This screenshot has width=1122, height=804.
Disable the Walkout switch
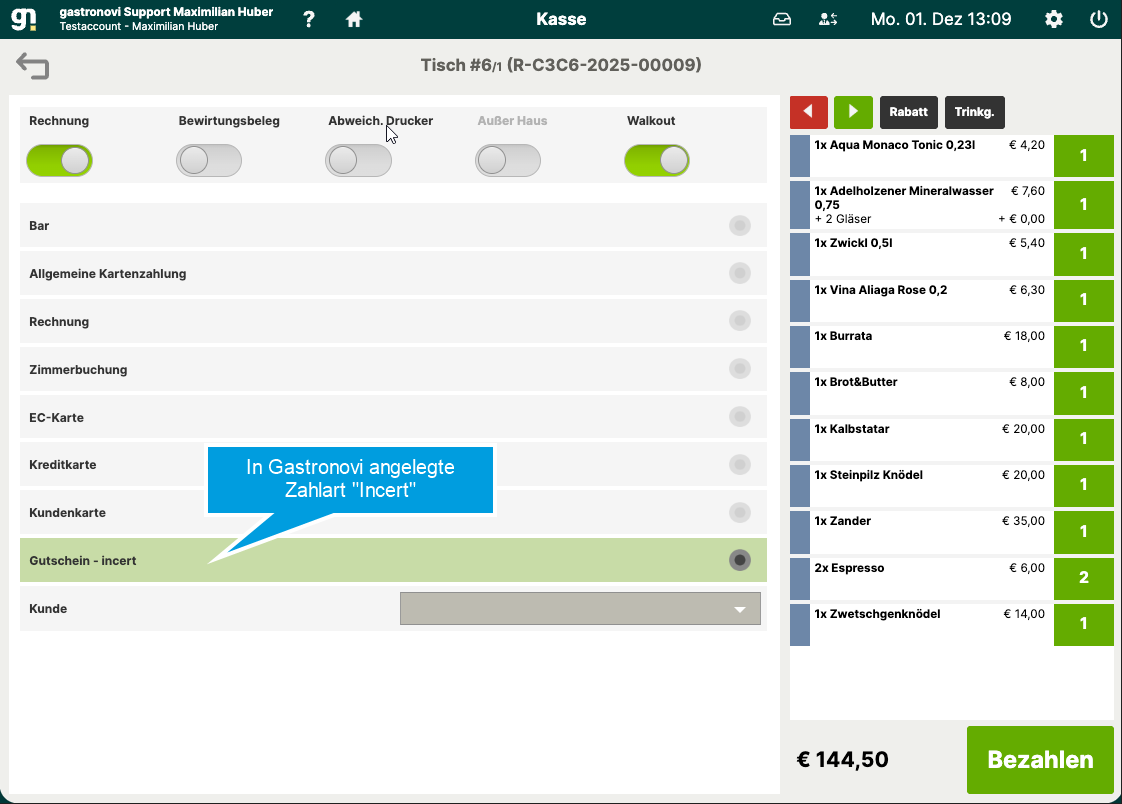[x=657, y=160]
